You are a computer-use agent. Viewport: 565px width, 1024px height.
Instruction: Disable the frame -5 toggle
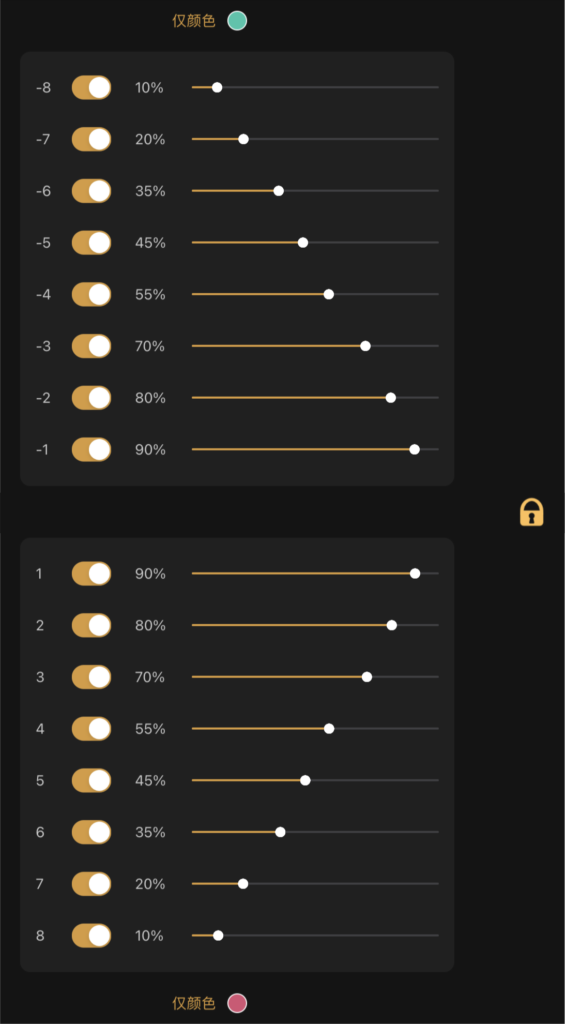pyautogui.click(x=91, y=243)
